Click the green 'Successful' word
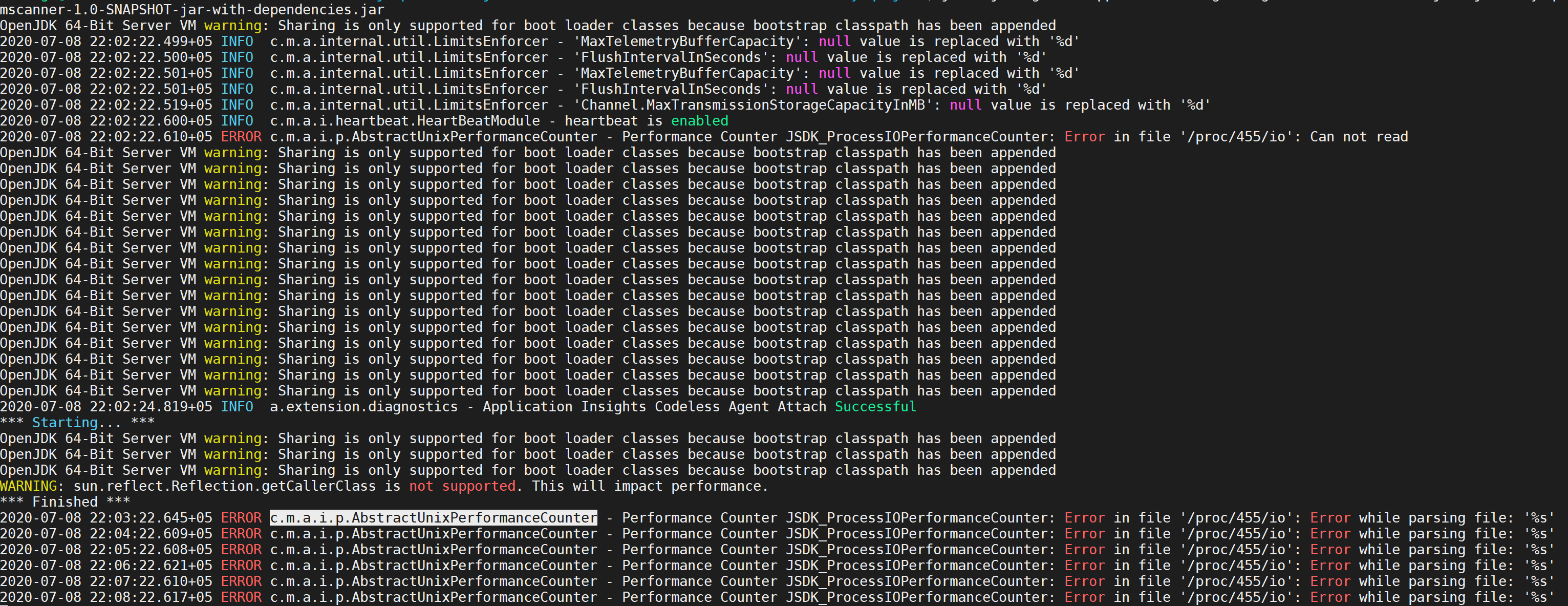Image resolution: width=1568 pixels, height=606 pixels. (875, 407)
